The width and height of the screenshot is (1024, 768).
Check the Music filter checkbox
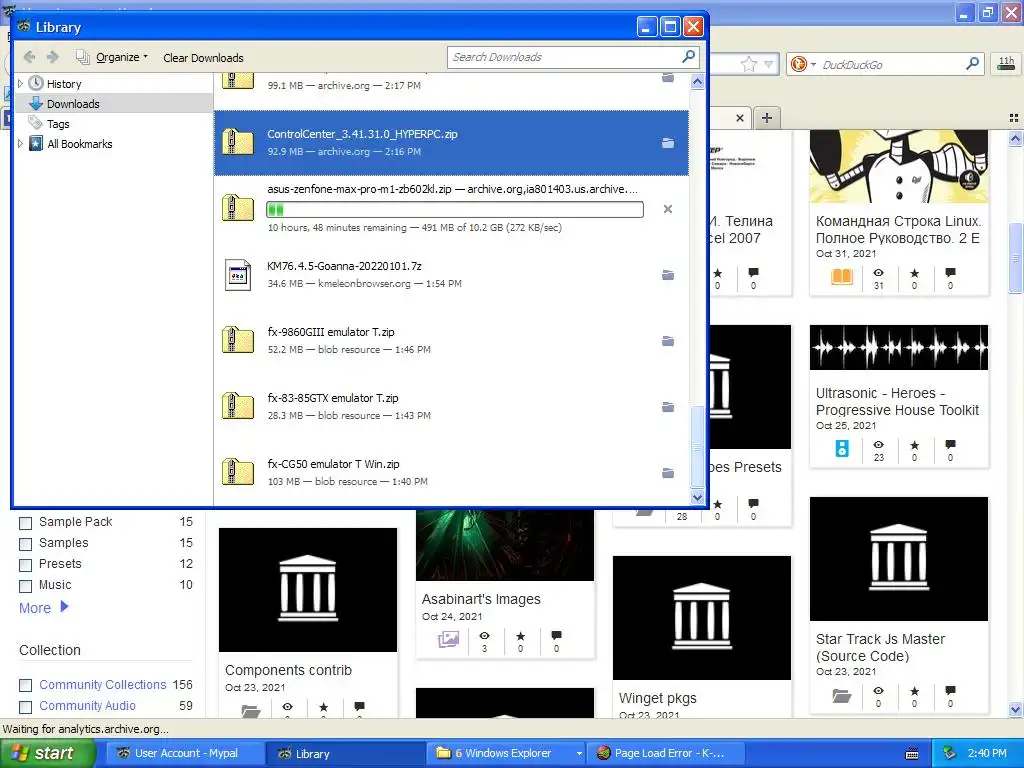coord(25,586)
